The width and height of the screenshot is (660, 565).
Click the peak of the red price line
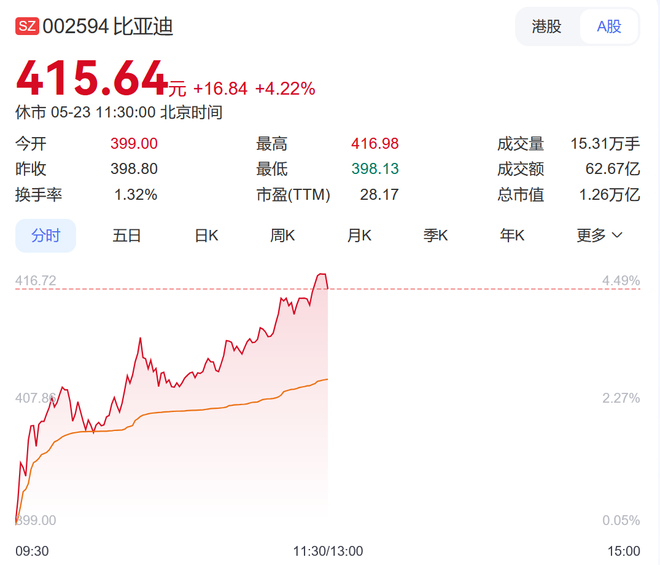(322, 274)
